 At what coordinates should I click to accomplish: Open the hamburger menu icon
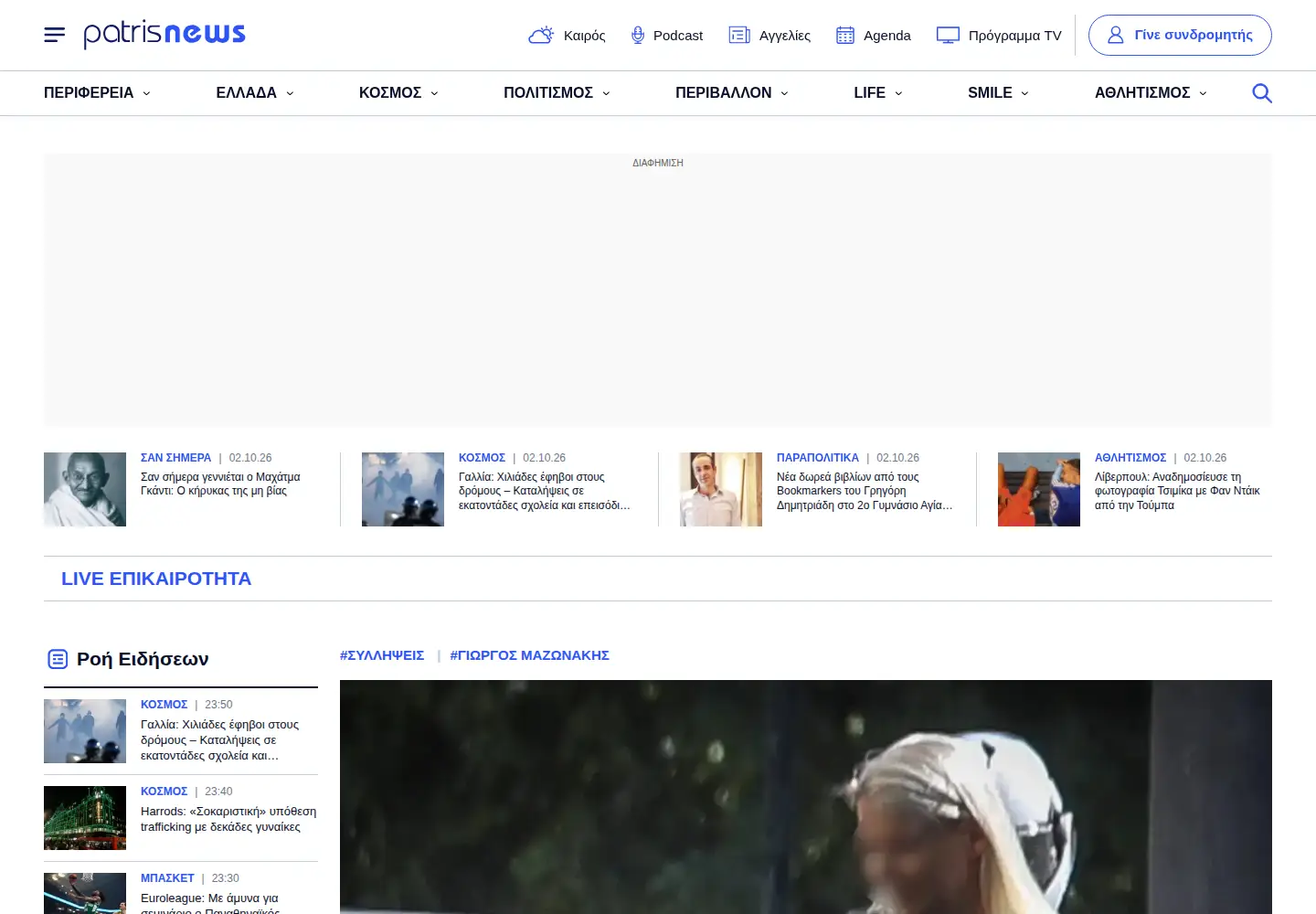pyautogui.click(x=55, y=35)
